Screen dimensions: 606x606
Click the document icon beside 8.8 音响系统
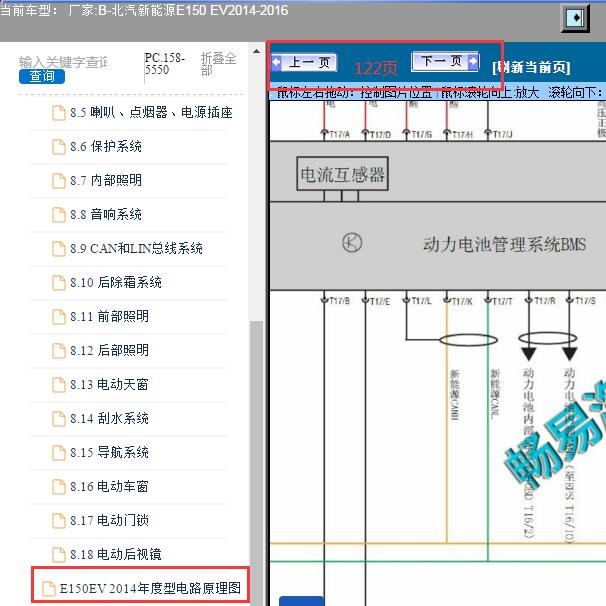click(x=59, y=215)
